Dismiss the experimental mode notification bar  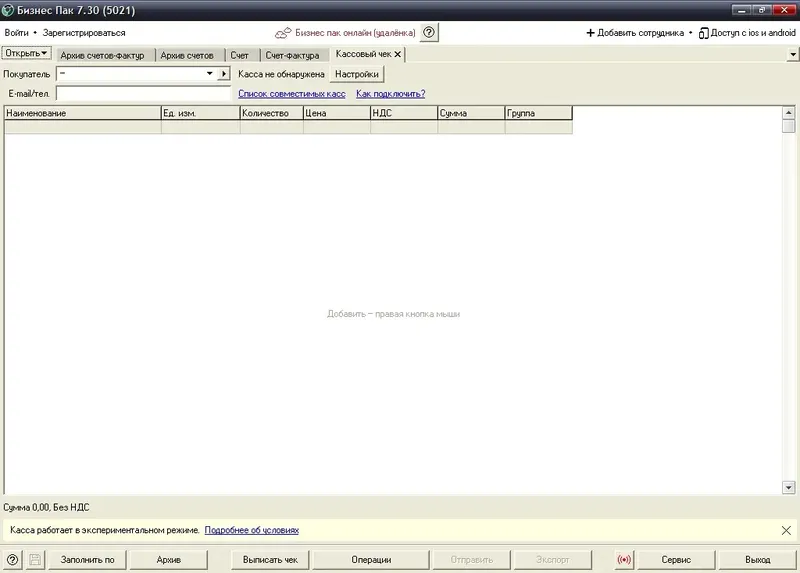click(786, 531)
